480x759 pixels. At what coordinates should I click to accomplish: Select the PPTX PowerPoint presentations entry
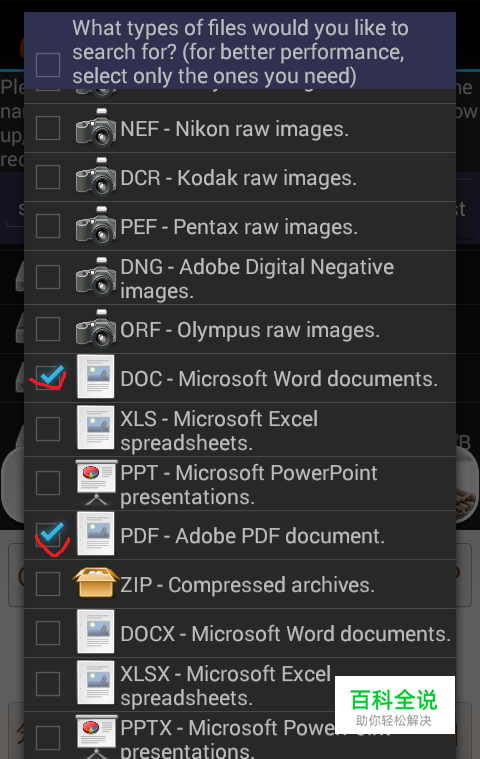(240, 736)
